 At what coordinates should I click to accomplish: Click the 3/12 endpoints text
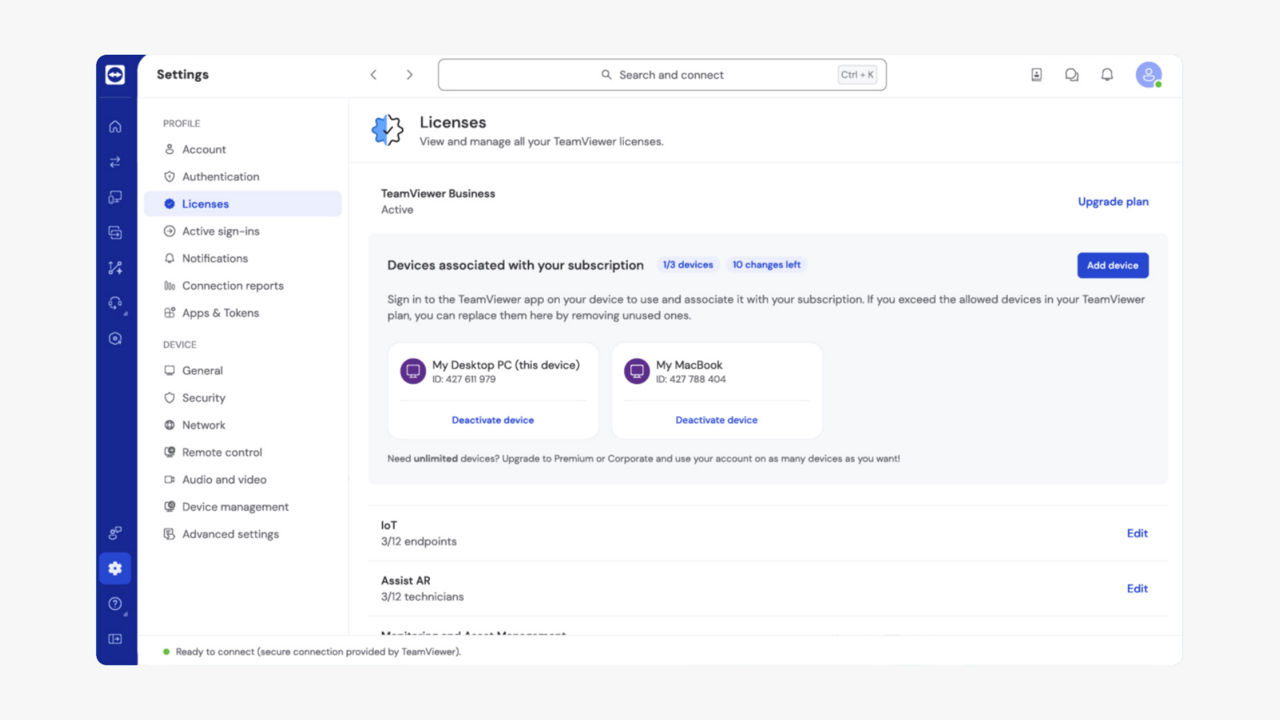click(x=419, y=541)
